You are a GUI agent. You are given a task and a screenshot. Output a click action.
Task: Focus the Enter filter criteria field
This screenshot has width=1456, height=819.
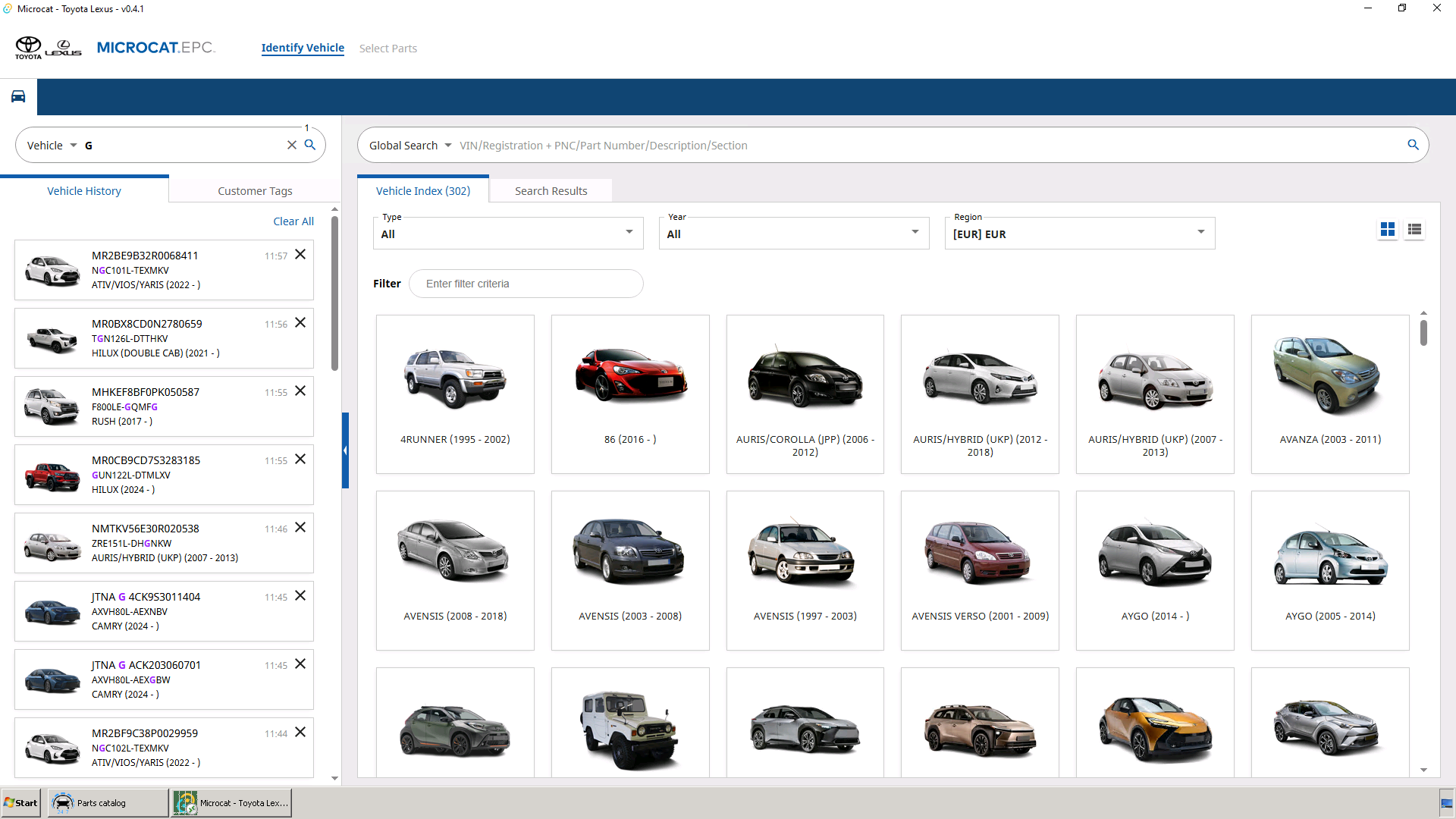coord(526,284)
